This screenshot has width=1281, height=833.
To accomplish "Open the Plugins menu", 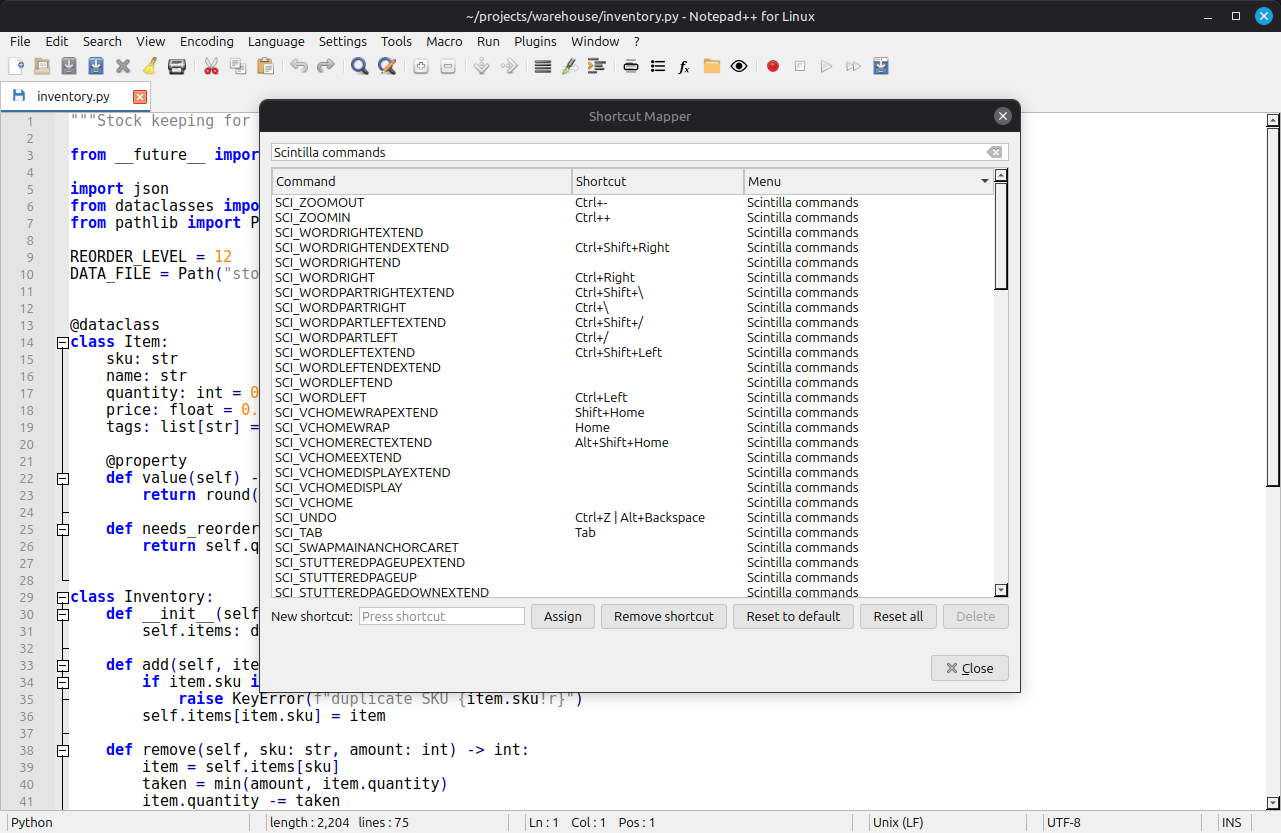I will (x=536, y=41).
